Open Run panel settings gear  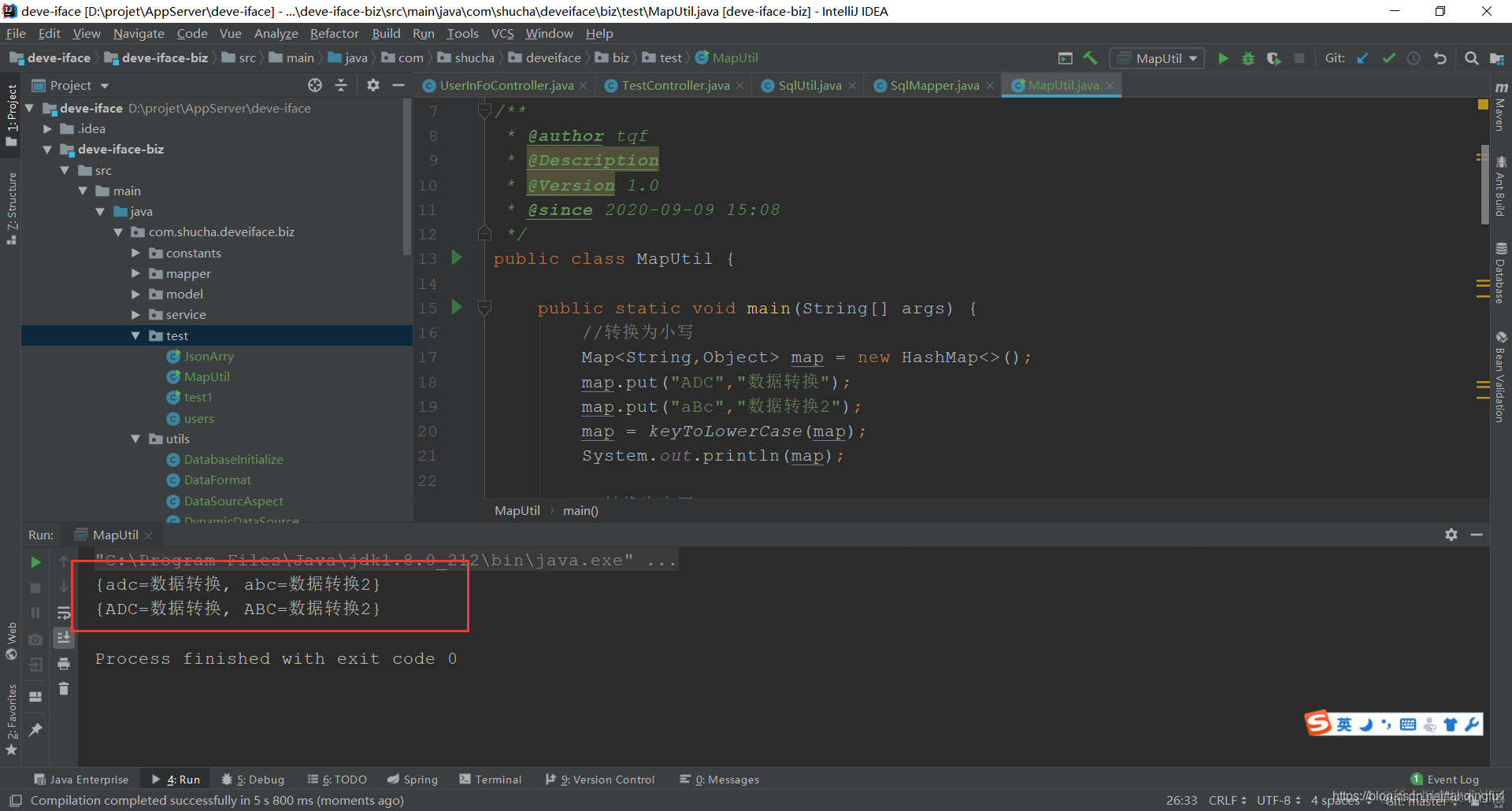(x=1451, y=535)
